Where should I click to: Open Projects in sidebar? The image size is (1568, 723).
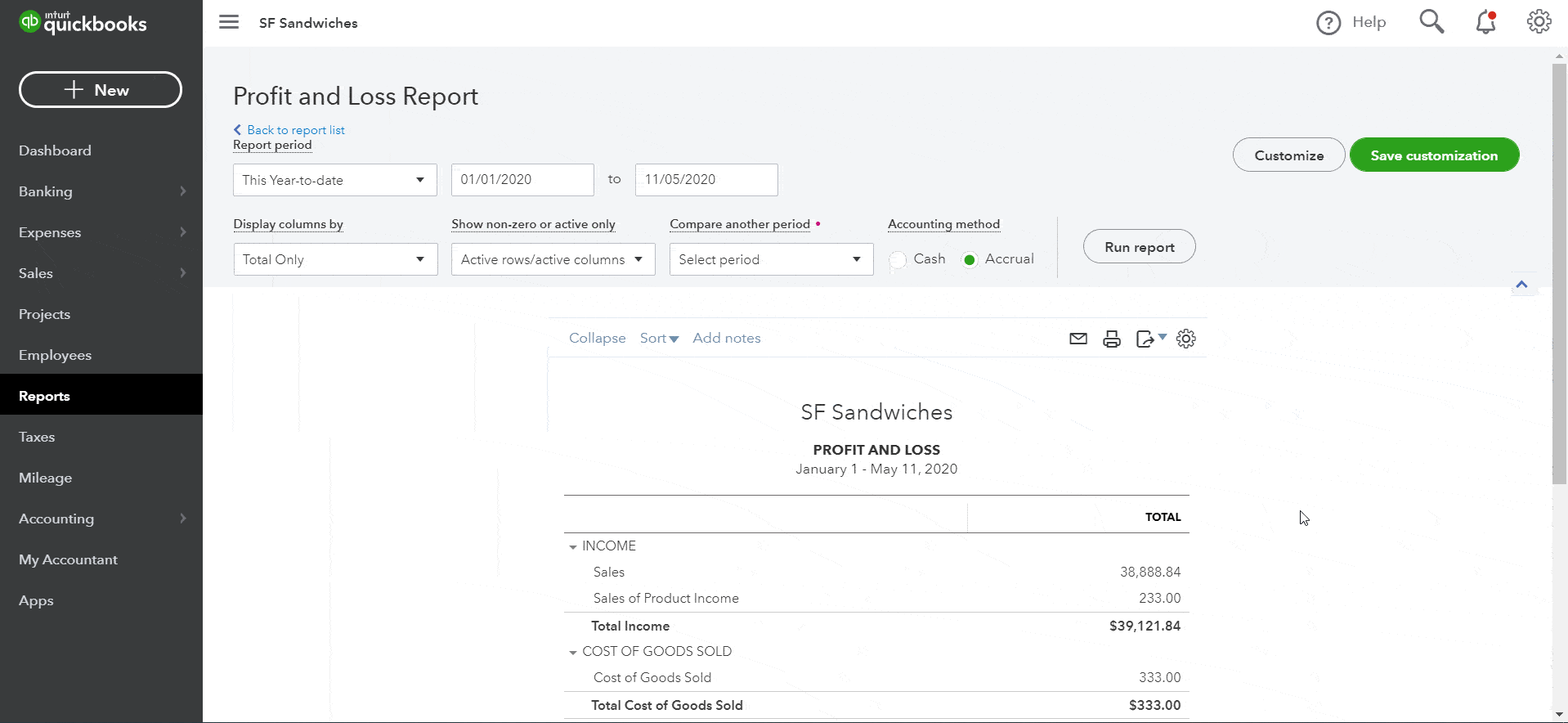[x=44, y=314]
